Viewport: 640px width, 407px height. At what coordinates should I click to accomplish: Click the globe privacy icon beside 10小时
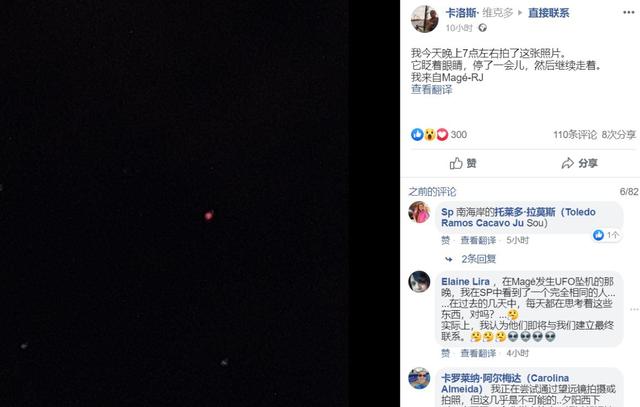point(482,28)
